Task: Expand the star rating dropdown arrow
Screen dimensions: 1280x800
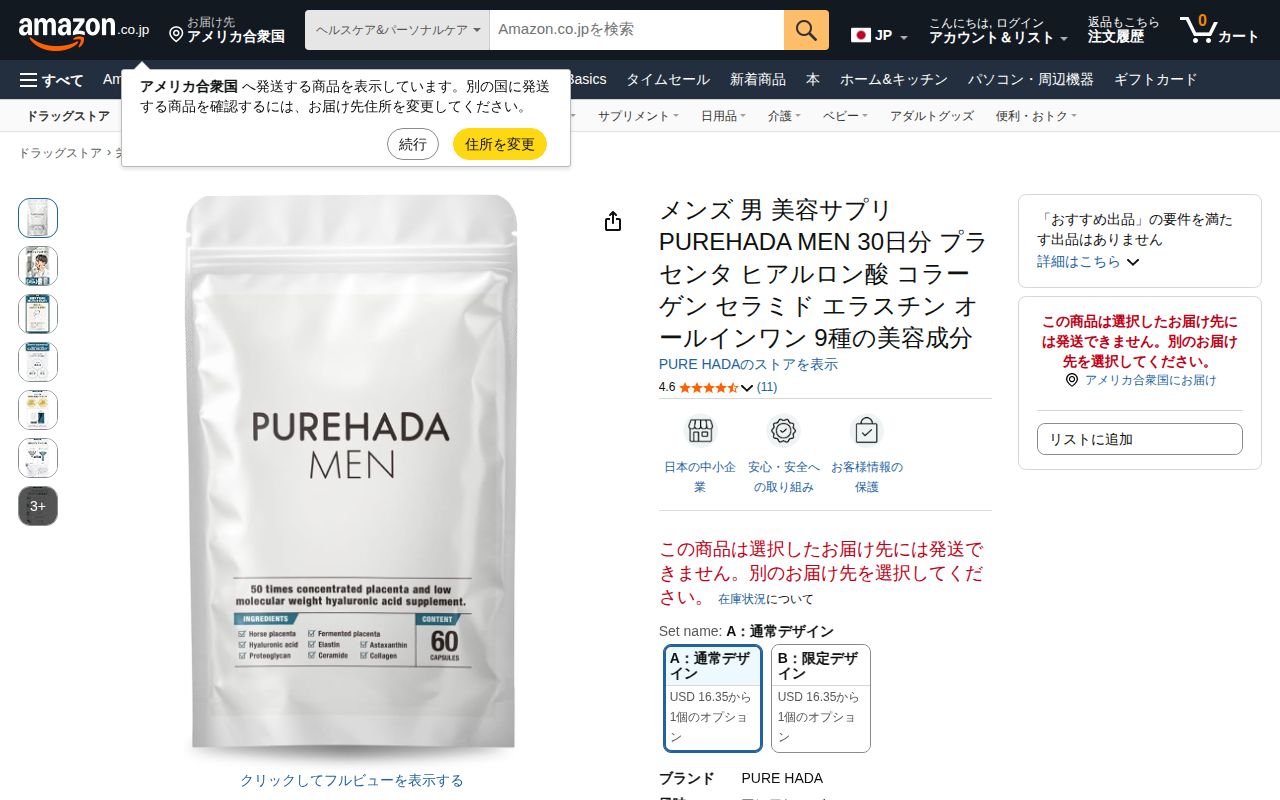Action: coord(747,388)
